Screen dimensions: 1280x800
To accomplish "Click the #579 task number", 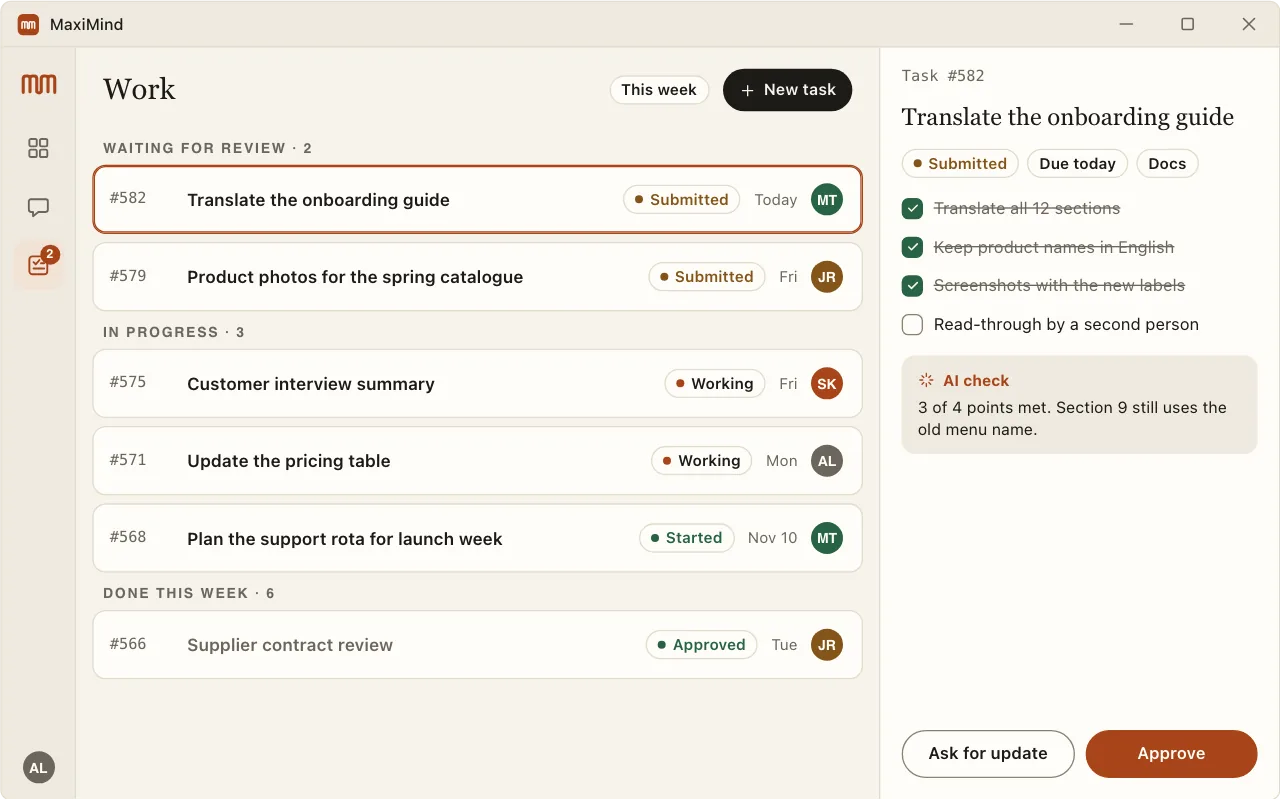I will (128, 276).
